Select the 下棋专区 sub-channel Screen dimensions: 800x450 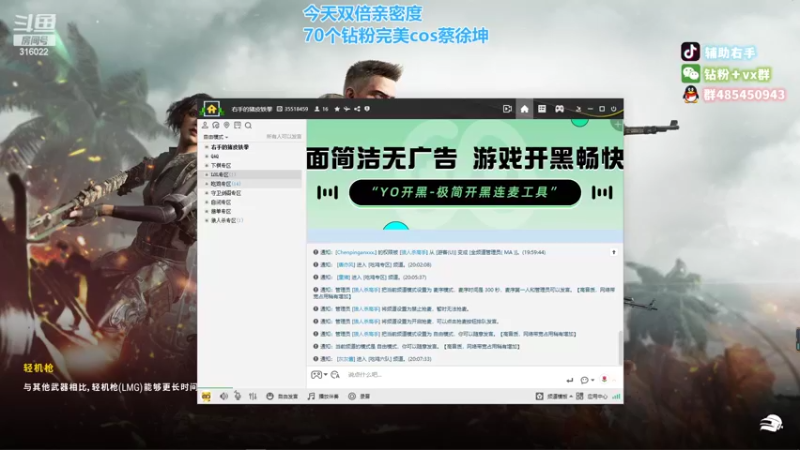click(x=221, y=165)
